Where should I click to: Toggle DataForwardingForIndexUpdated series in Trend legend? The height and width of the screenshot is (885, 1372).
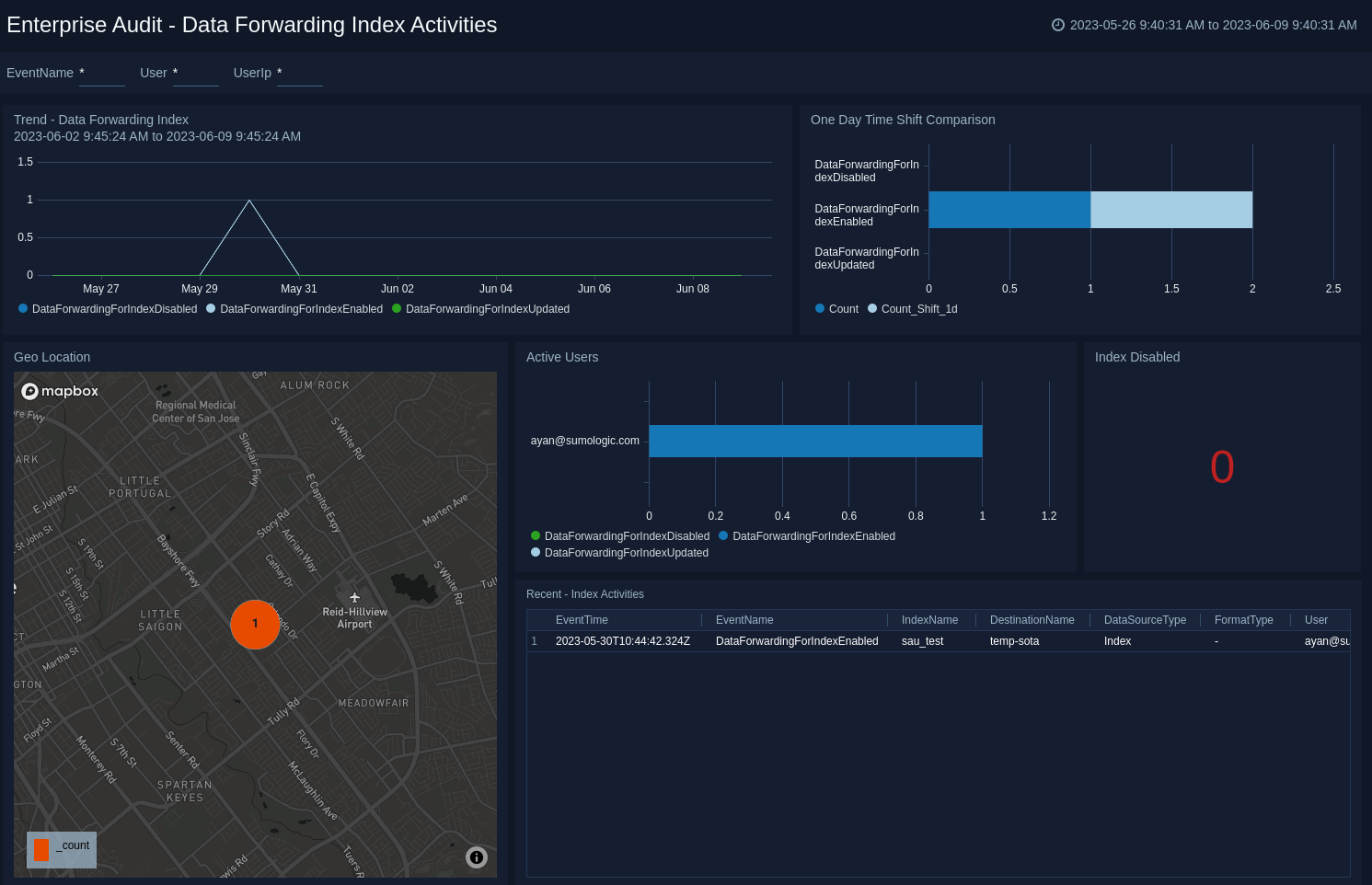(487, 309)
